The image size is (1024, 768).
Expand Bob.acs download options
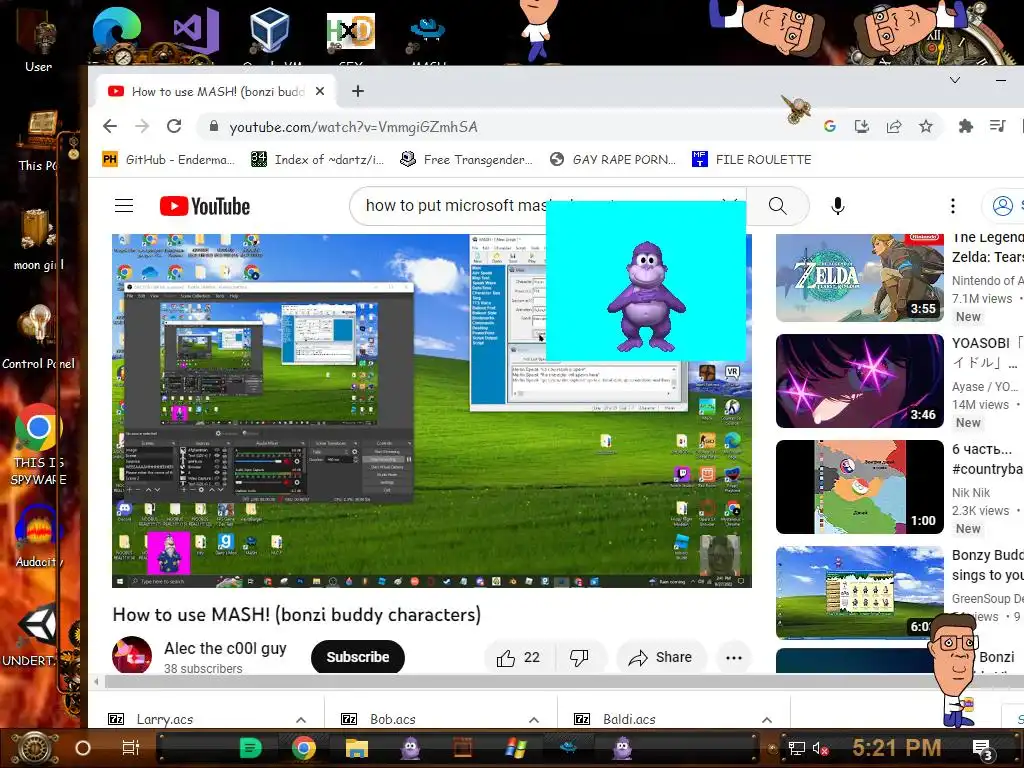(534, 720)
